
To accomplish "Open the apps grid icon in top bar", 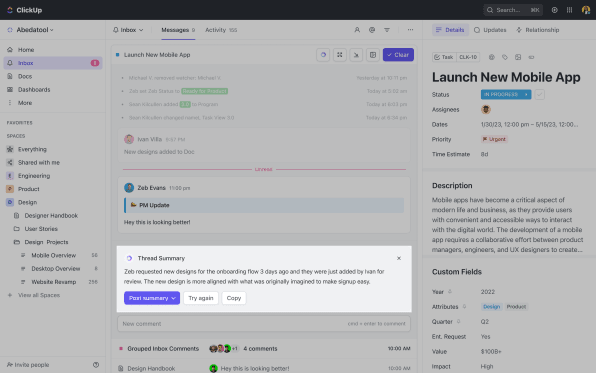I will click(x=569, y=10).
